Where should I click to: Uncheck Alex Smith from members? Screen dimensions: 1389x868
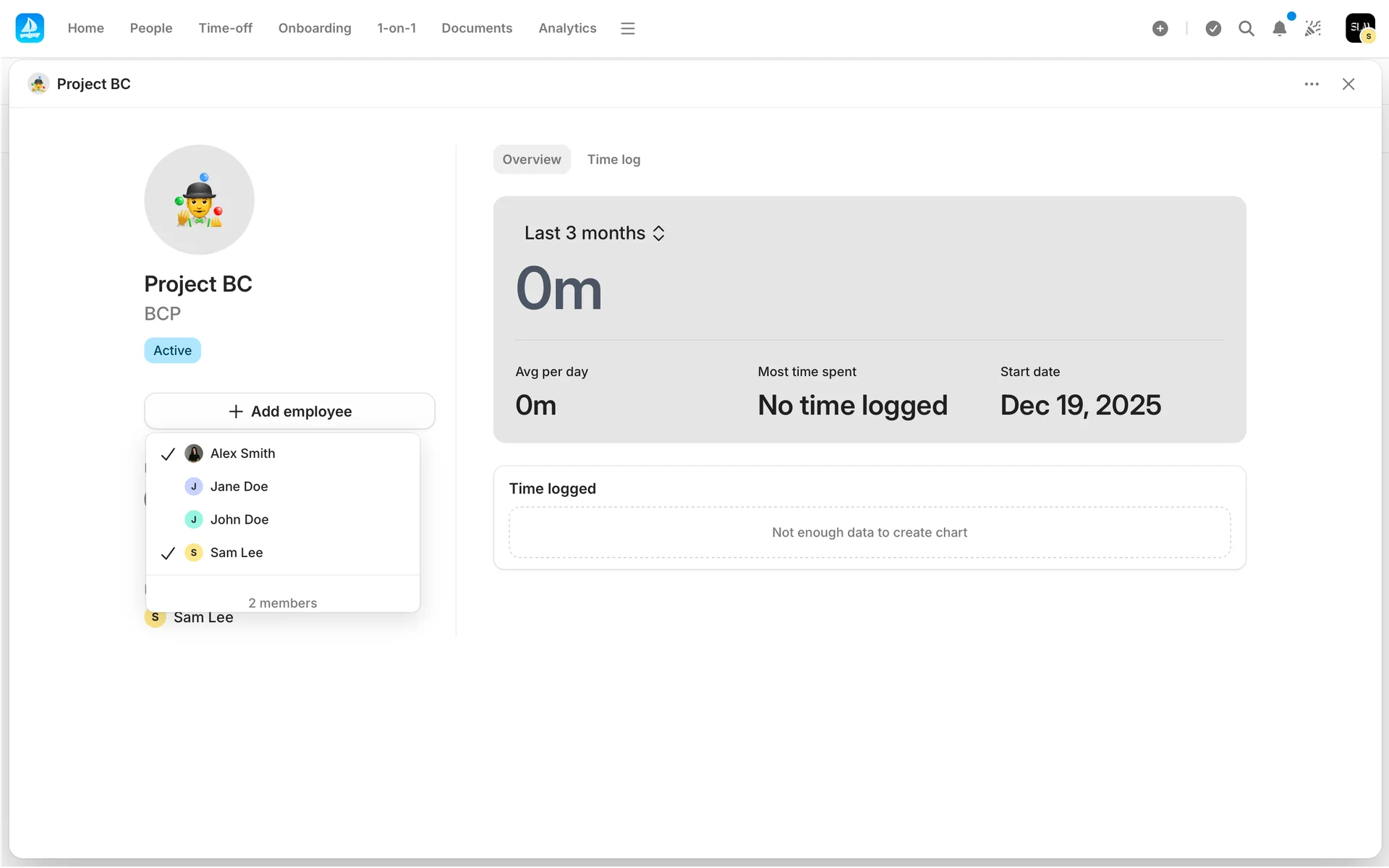[242, 454]
